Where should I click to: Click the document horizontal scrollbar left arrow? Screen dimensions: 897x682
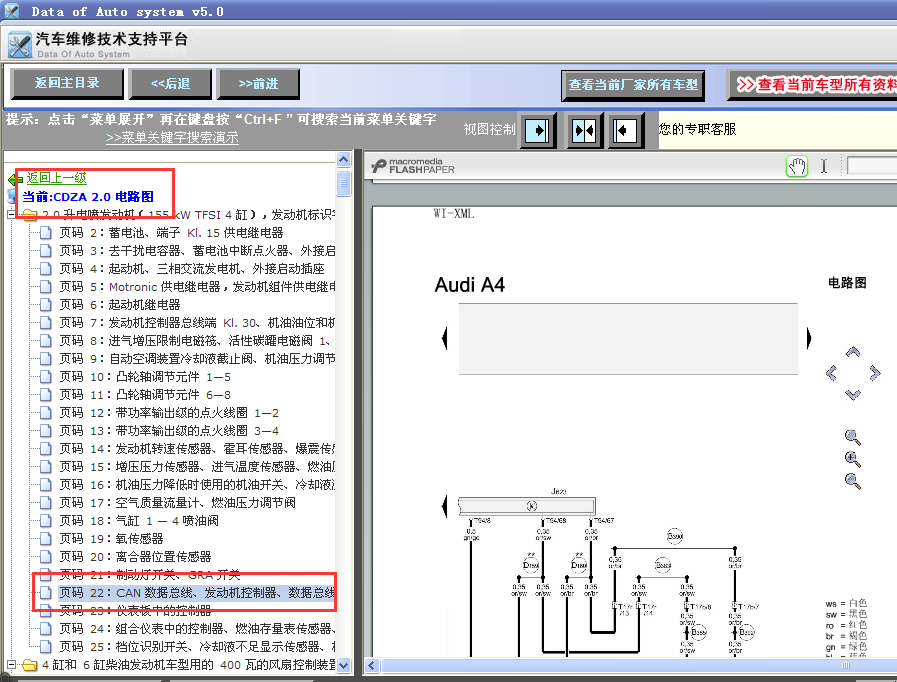pos(372,665)
